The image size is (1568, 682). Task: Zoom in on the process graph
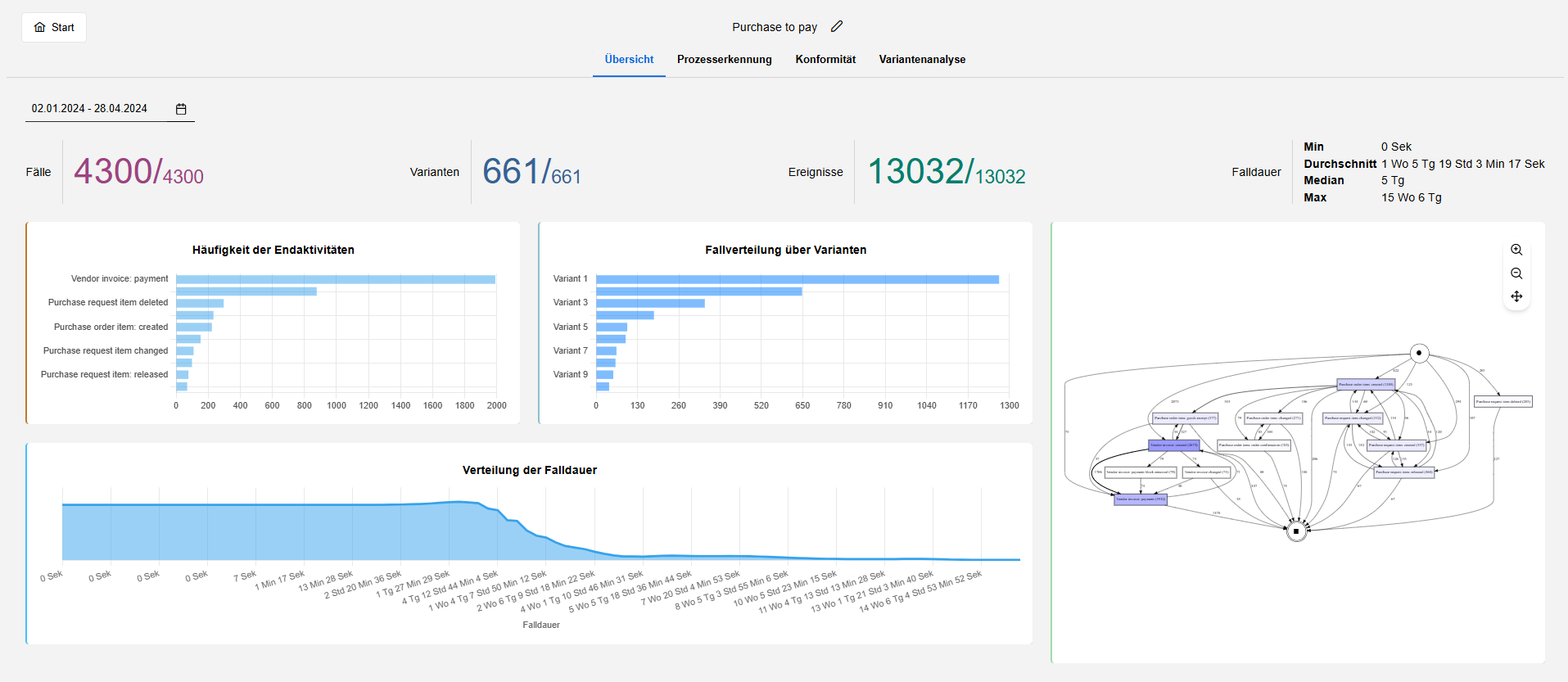click(1516, 250)
